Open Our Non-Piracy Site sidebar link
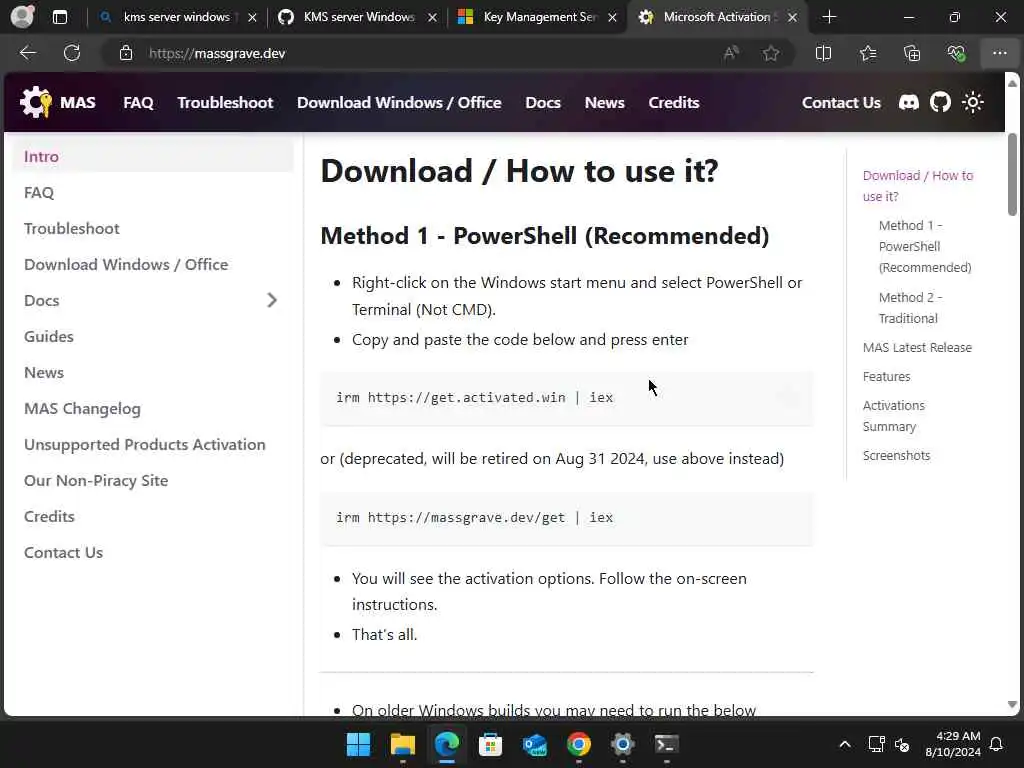This screenshot has height=768, width=1024. tap(96, 481)
